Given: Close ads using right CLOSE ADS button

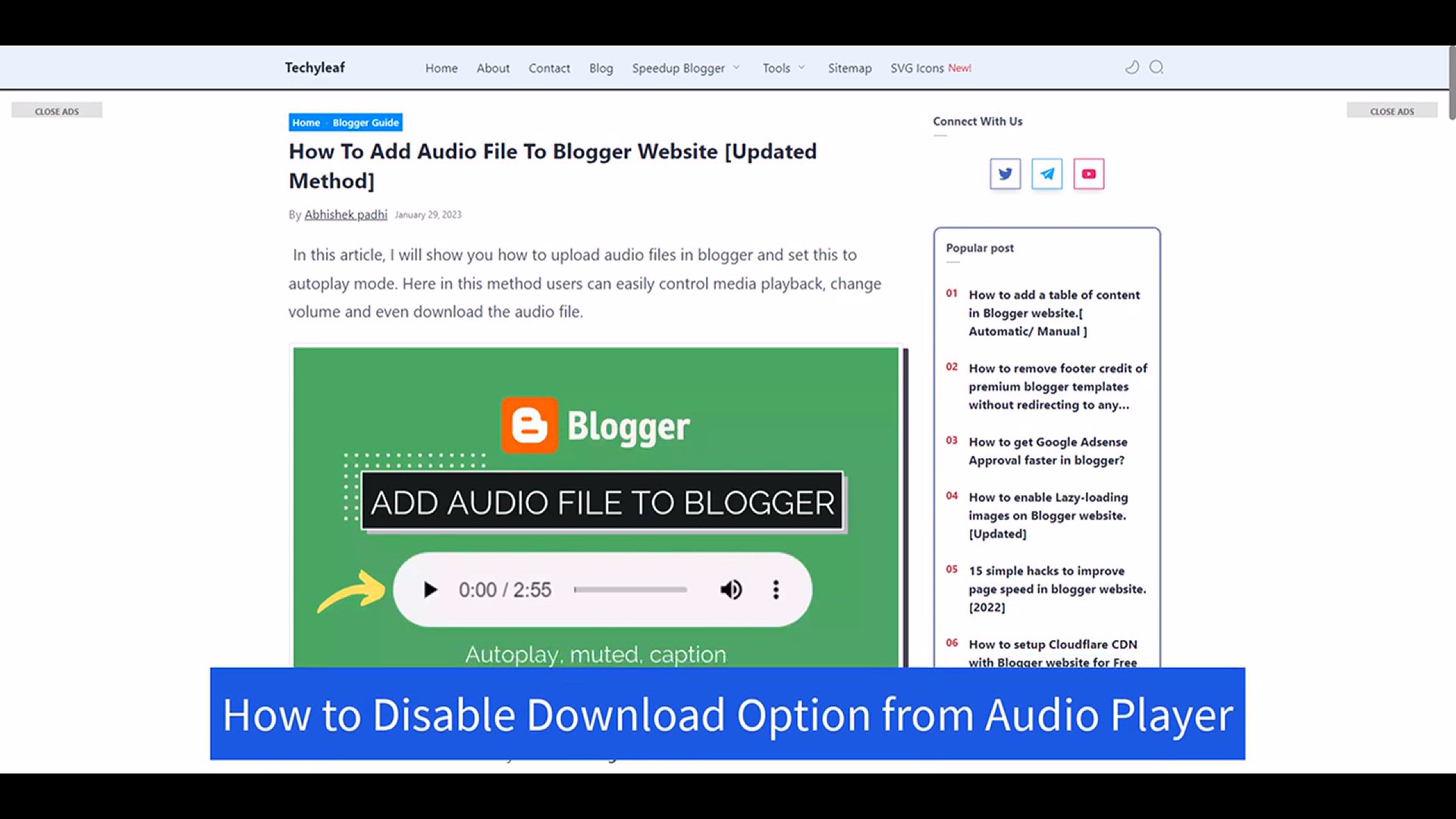Looking at the screenshot, I should click(x=1392, y=111).
